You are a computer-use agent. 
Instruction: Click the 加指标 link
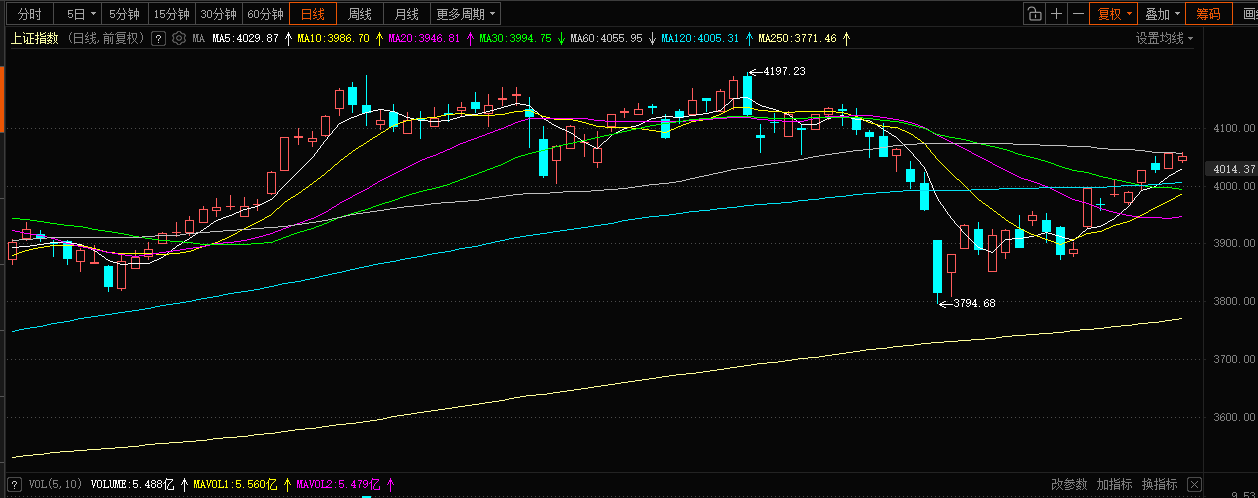1115,484
